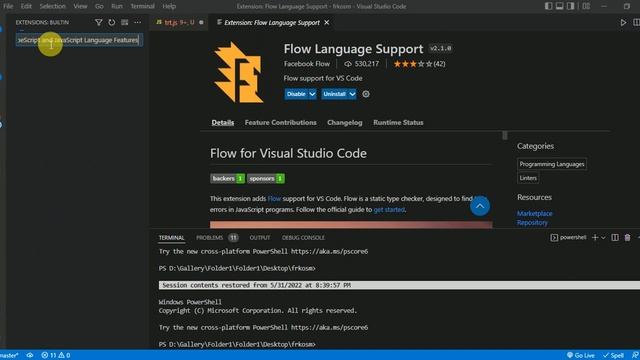Click the Uninstall extension button
This screenshot has height=360, width=640.
334,94
